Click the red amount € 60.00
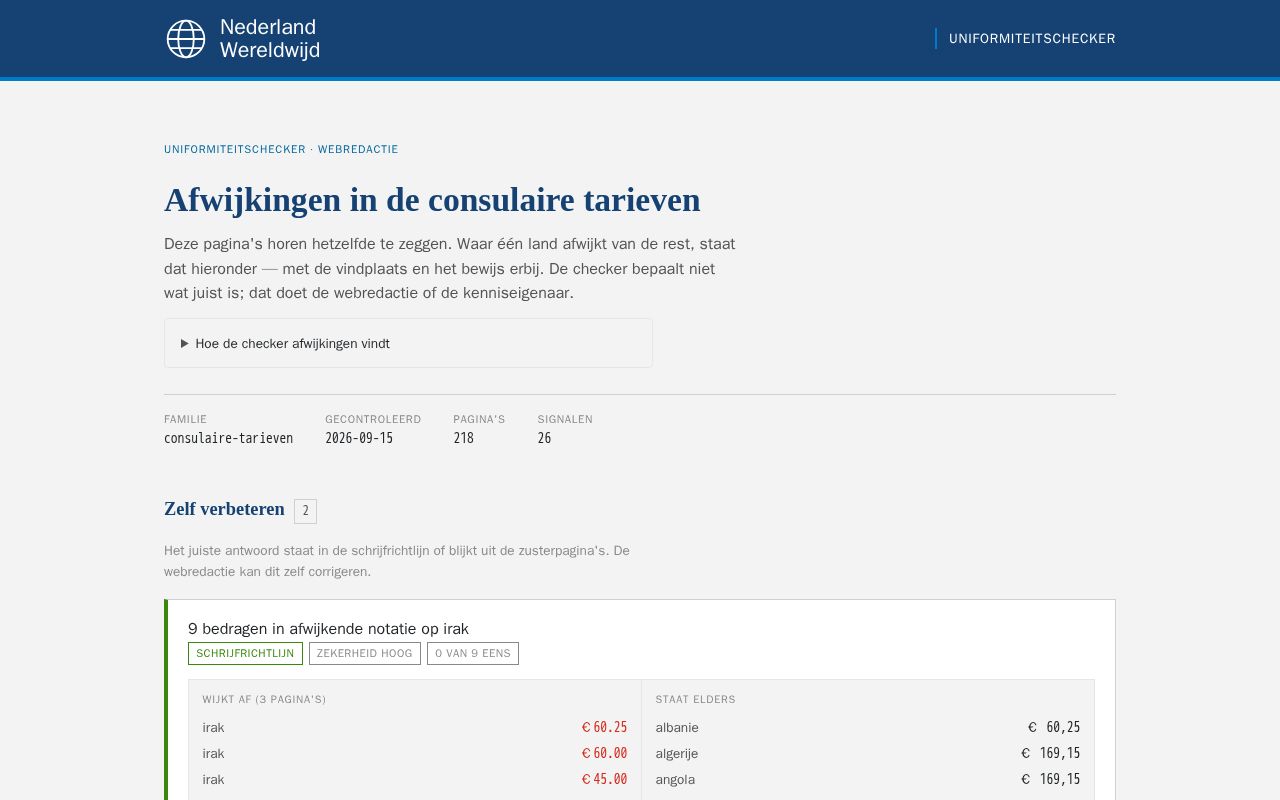Screen dimensions: 1280x800 click(604, 753)
